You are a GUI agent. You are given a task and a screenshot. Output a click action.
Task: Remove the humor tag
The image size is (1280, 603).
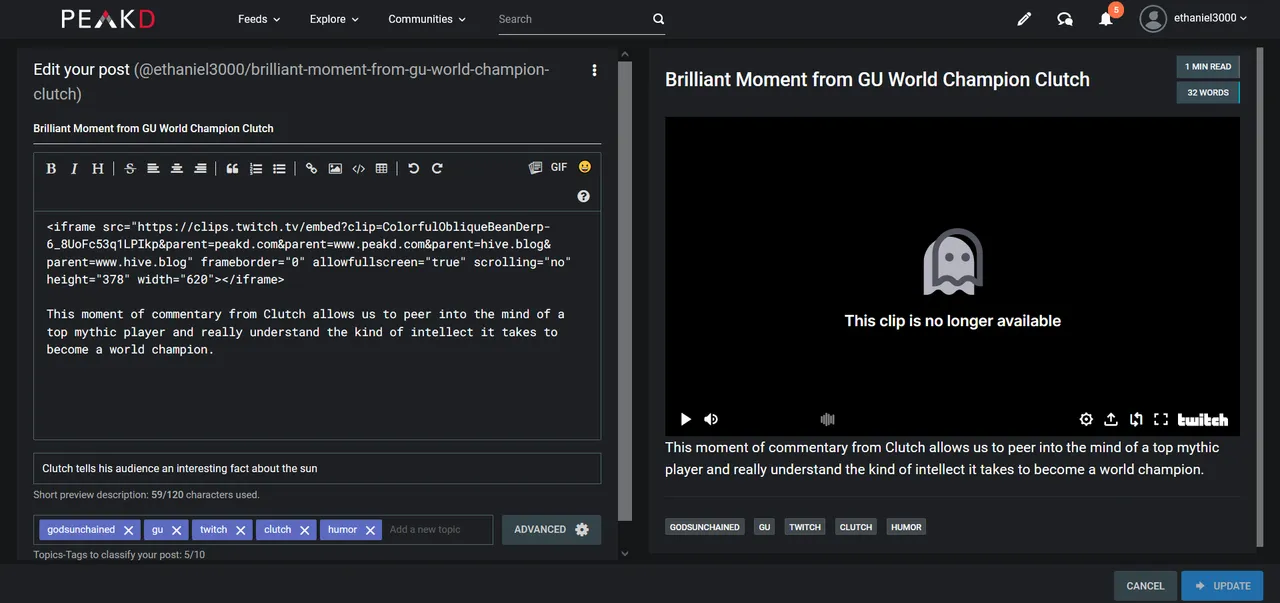pos(370,530)
